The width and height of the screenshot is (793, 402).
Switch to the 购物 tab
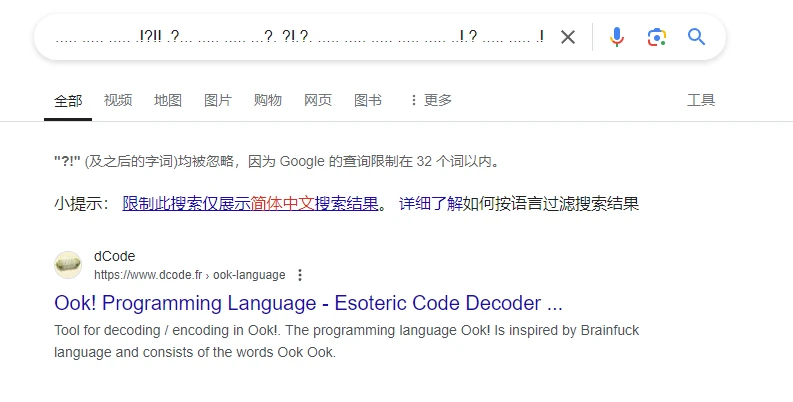click(268, 100)
